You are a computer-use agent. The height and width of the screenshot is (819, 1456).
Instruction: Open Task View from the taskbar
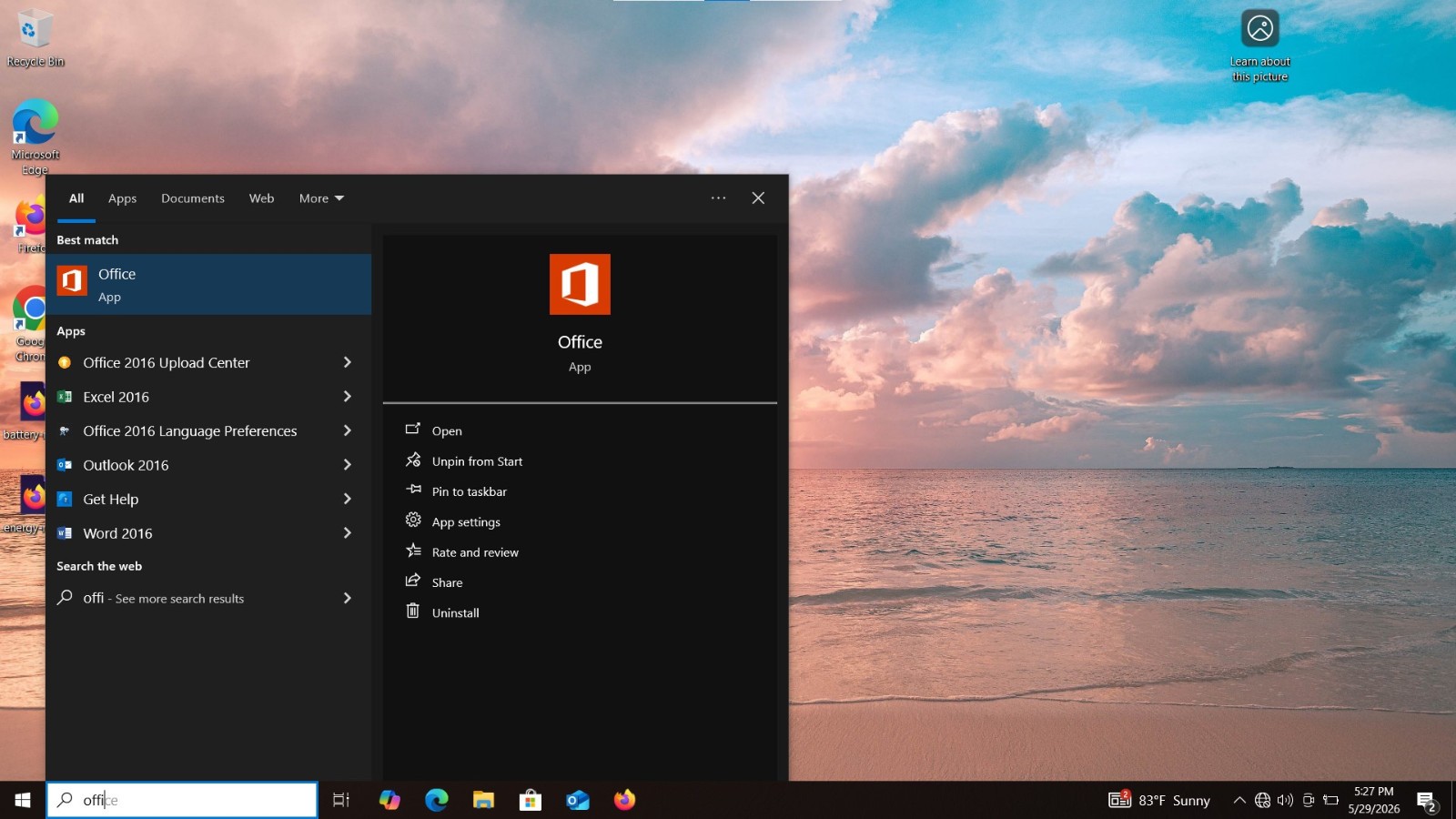pyautogui.click(x=341, y=800)
